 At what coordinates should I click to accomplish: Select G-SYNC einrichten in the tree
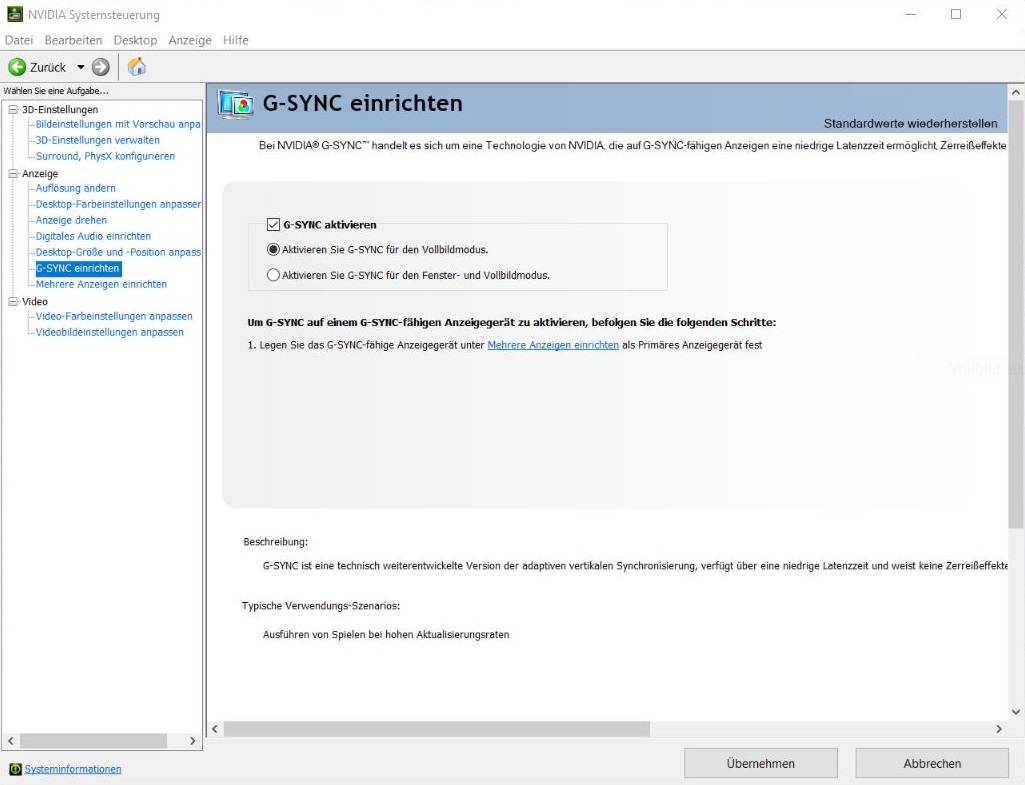point(78,268)
